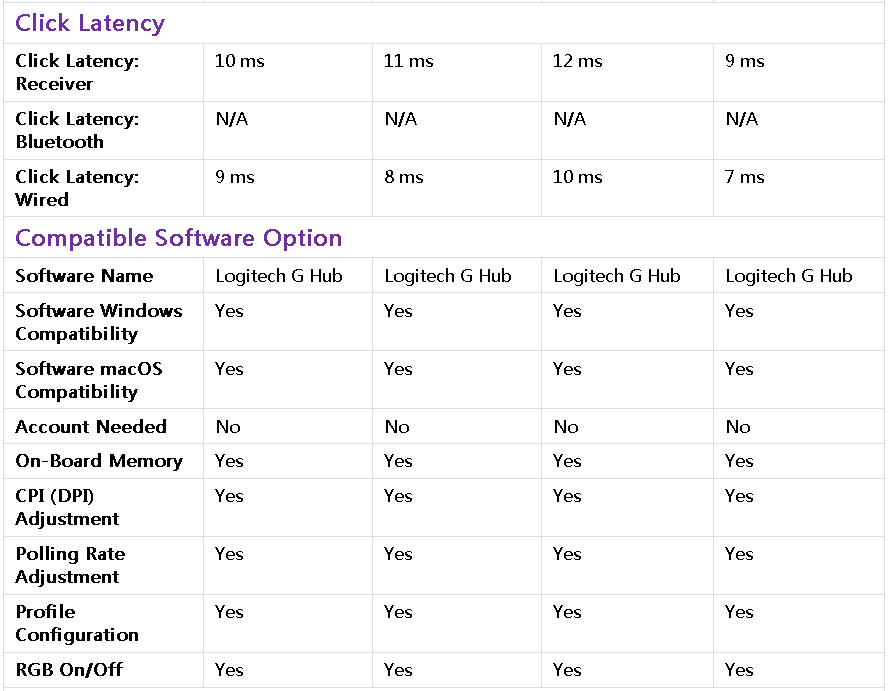The width and height of the screenshot is (888, 691).
Task: Click the 7 ms wired latency cell
Action: (x=745, y=177)
